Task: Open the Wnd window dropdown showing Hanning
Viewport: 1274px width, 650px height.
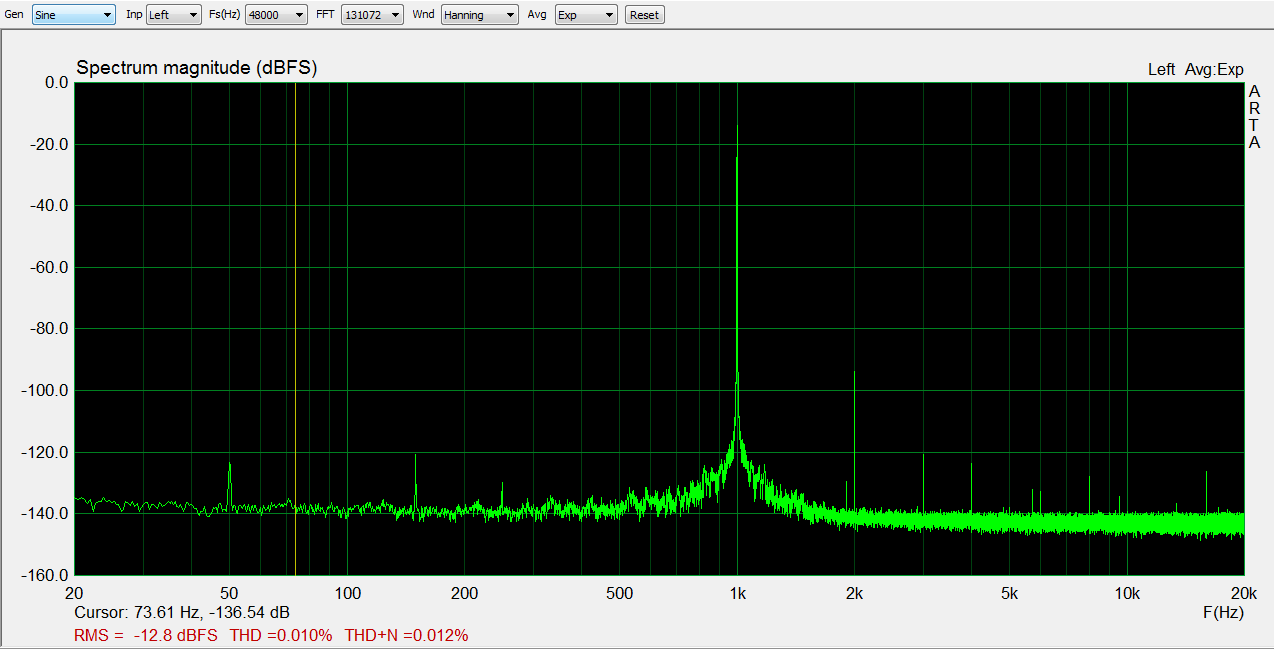Action: pyautogui.click(x=480, y=15)
